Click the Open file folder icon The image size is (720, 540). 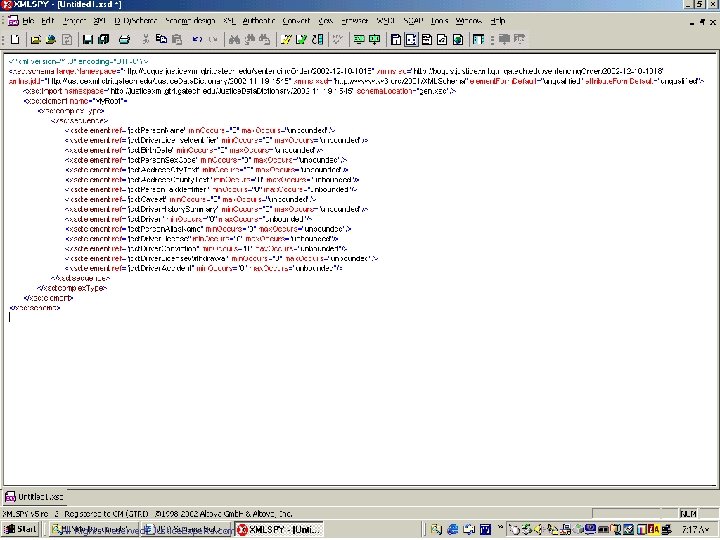pyautogui.click(x=35, y=39)
